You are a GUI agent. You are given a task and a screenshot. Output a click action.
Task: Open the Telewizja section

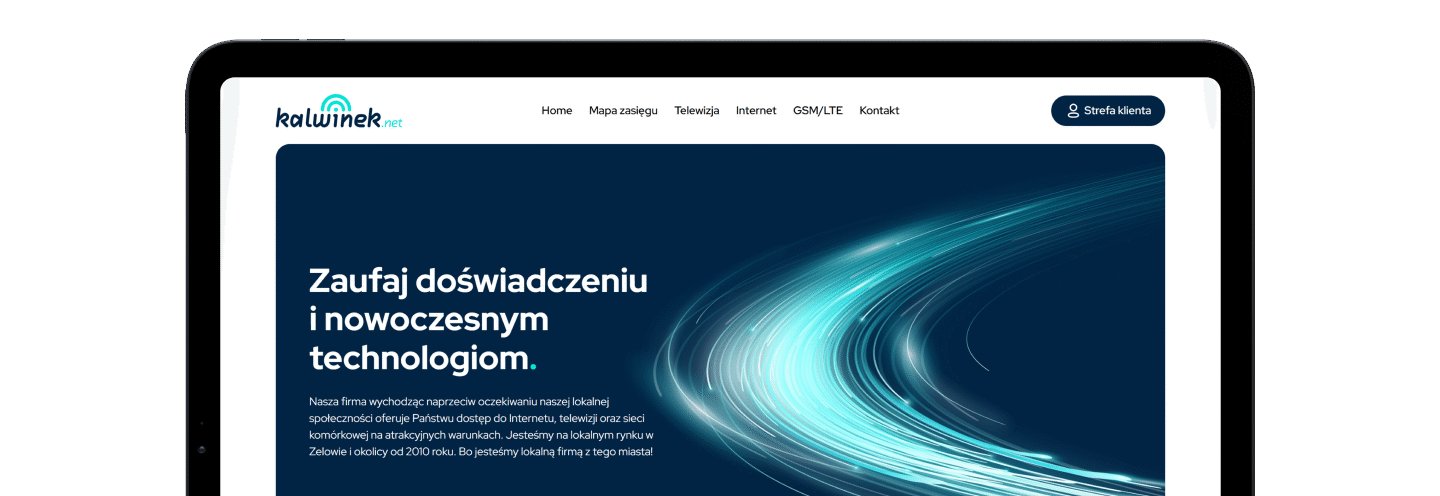(x=697, y=111)
